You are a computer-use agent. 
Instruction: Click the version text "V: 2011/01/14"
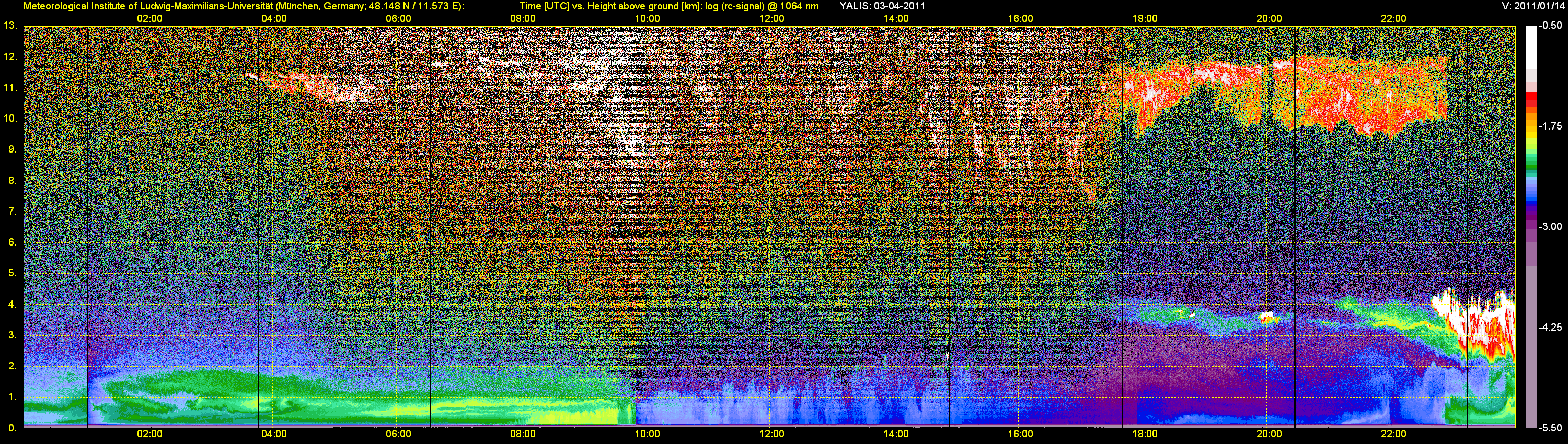click(1531, 6)
